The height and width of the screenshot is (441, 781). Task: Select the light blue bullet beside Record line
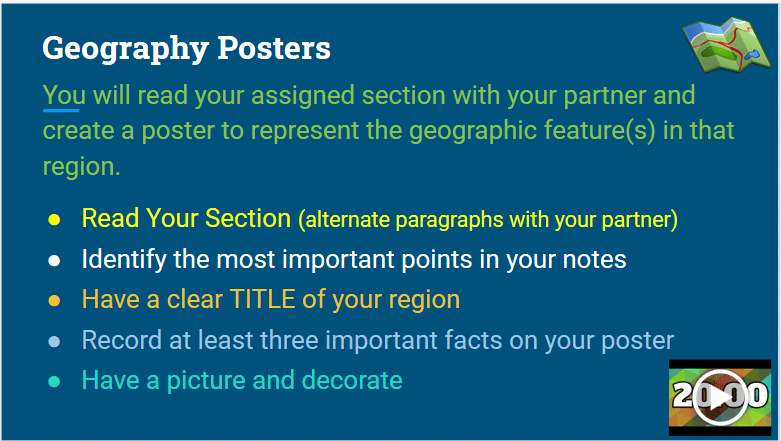pyautogui.click(x=54, y=341)
